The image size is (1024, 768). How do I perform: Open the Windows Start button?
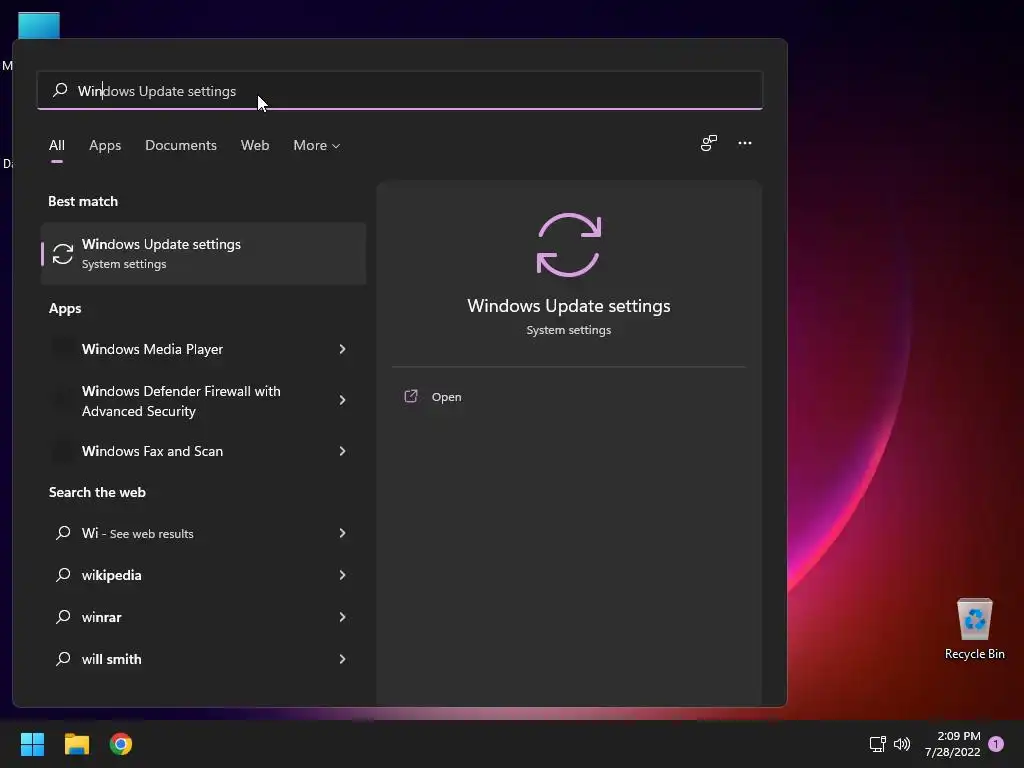coord(32,744)
